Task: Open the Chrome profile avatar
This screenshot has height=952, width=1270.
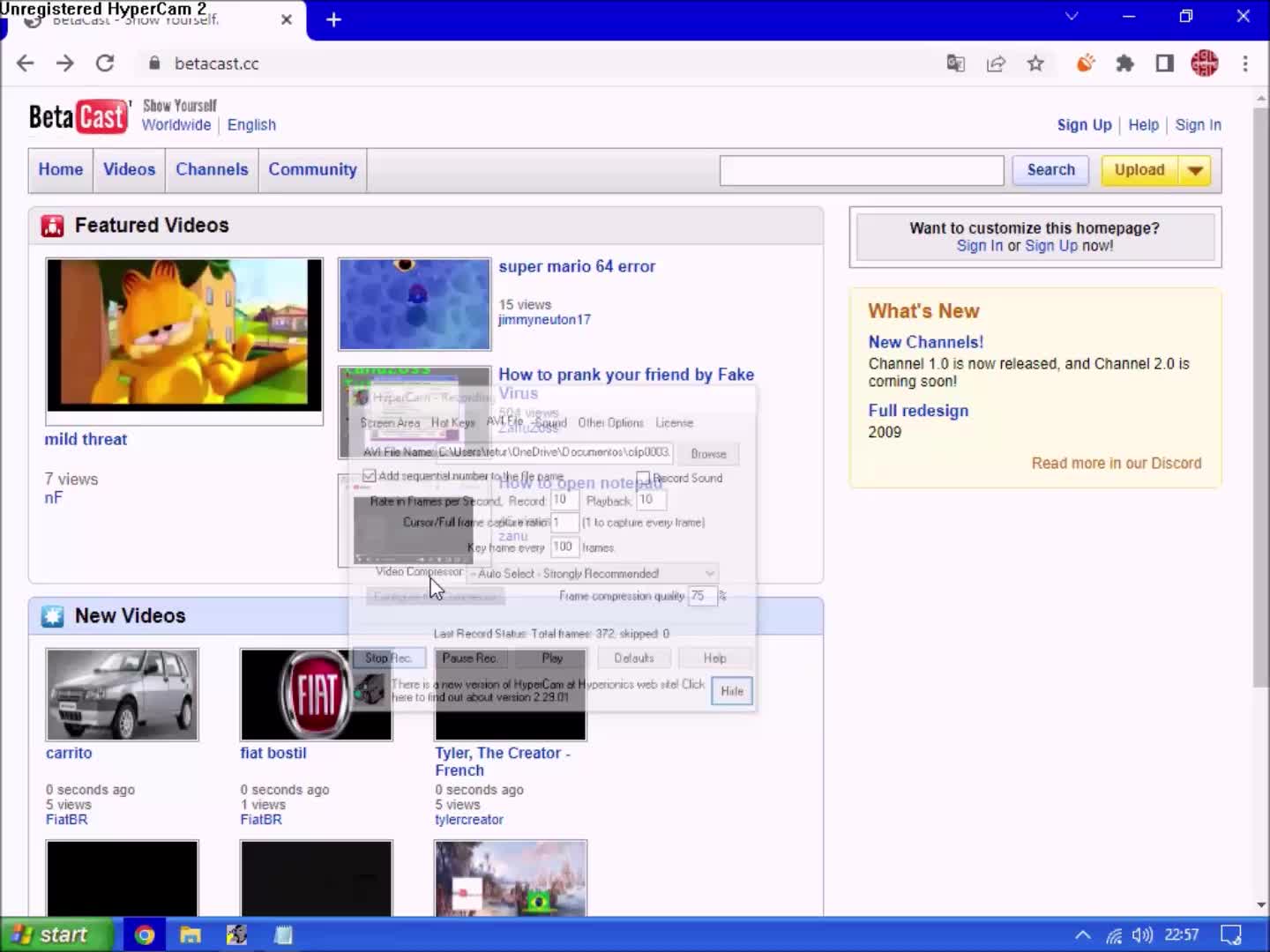Action: tap(1204, 63)
